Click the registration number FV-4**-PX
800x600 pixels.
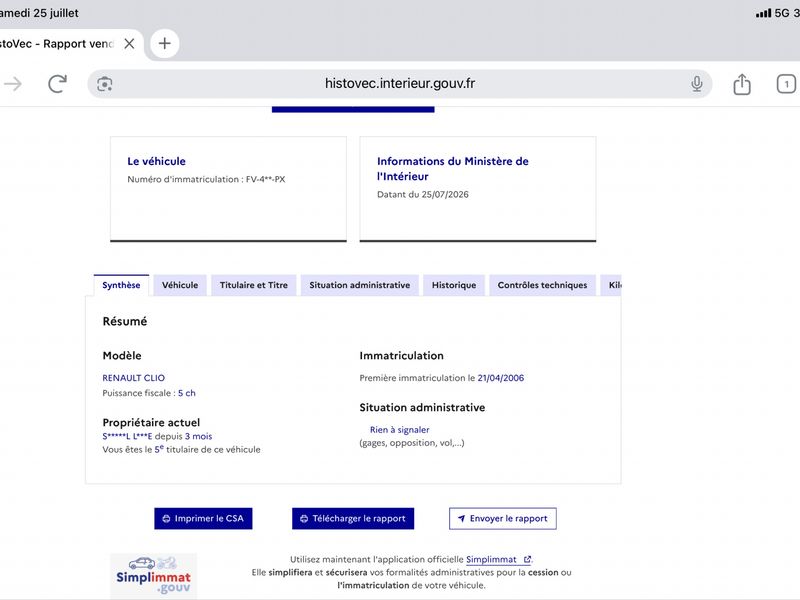265,179
